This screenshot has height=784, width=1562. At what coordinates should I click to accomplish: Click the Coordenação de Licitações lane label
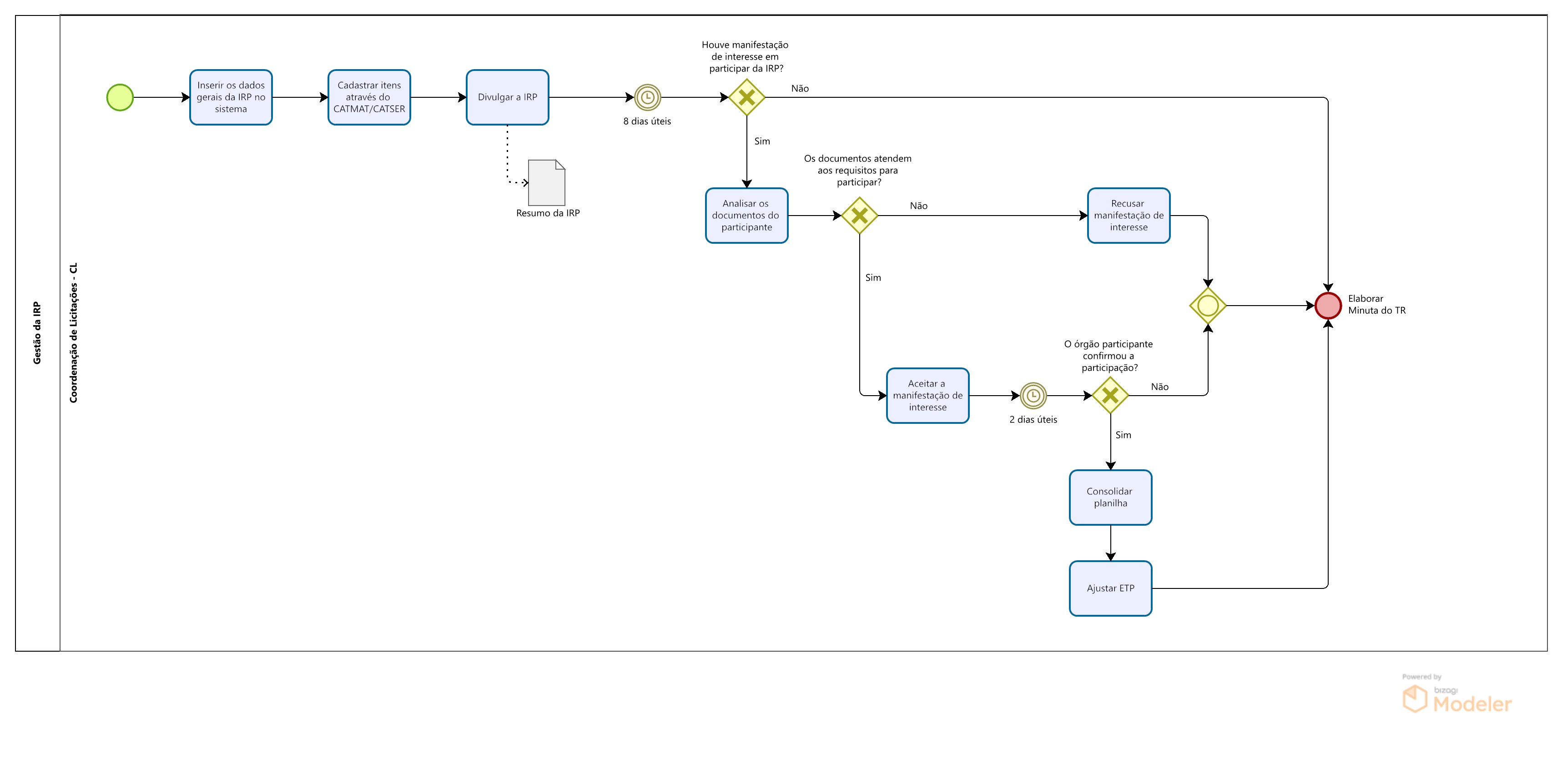coord(73,333)
